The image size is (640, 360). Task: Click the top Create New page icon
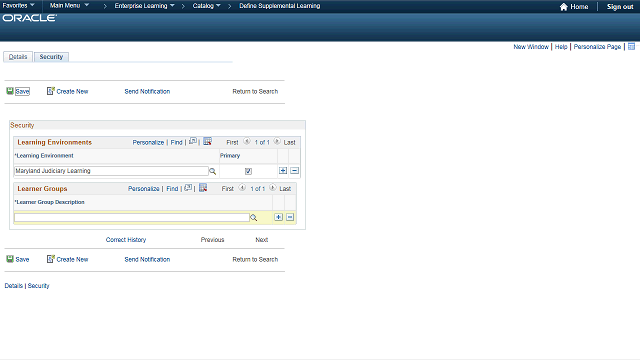[x=51, y=91]
